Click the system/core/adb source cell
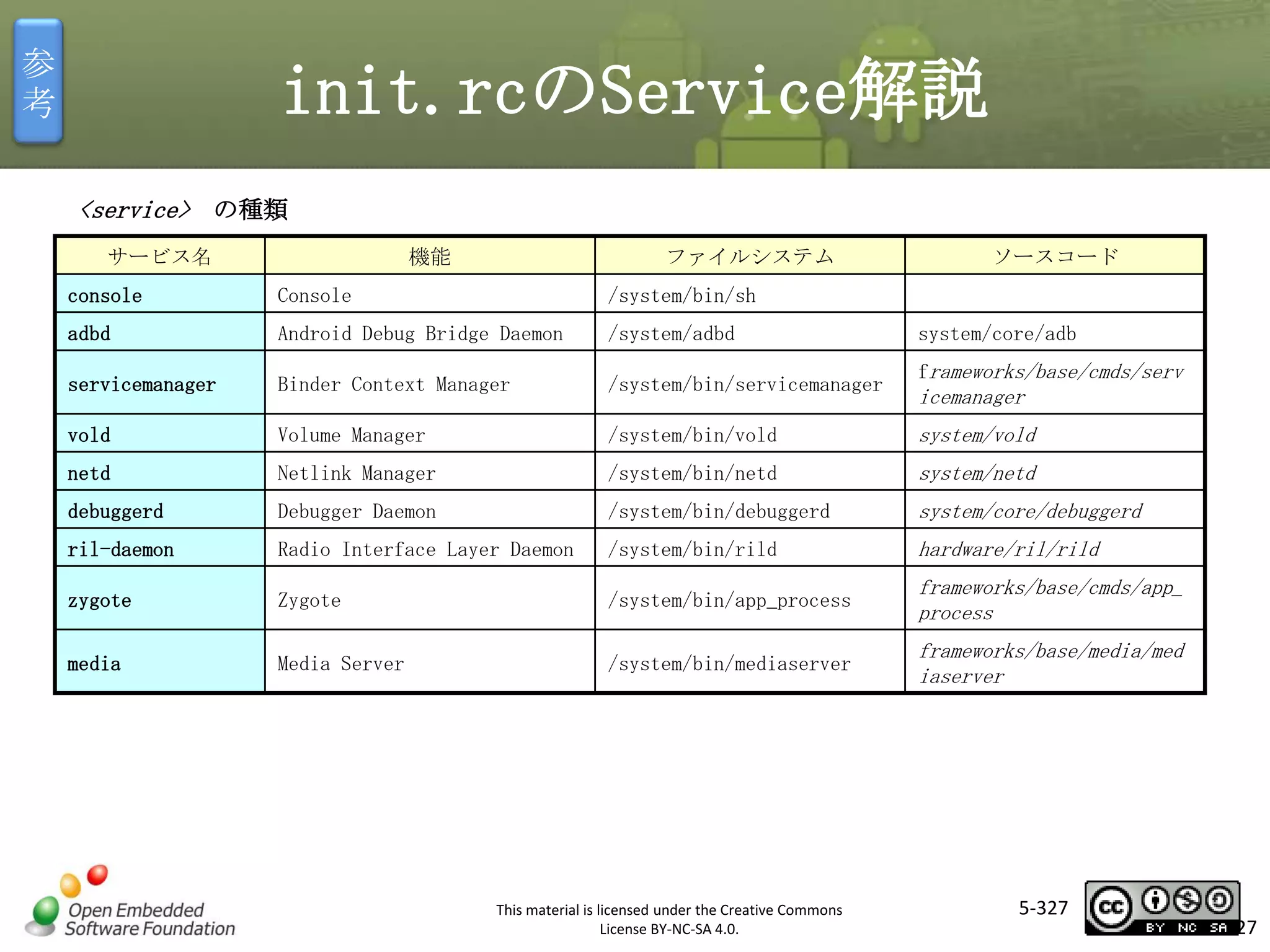 click(1054, 332)
